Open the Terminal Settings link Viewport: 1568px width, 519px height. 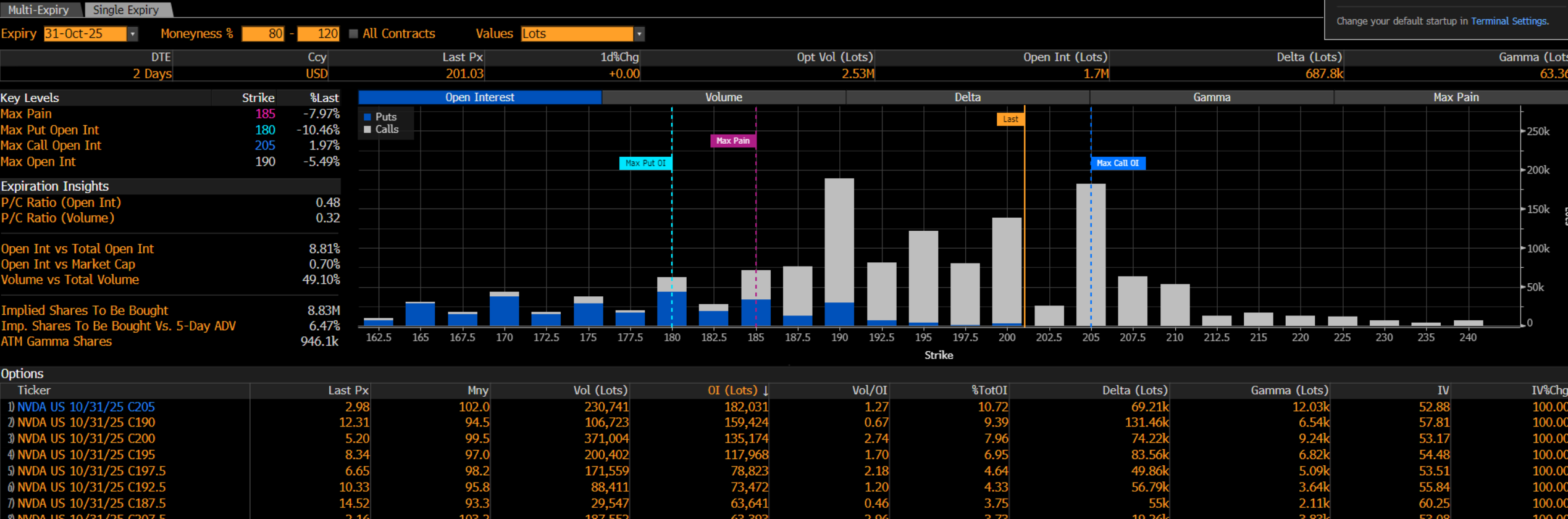pos(1509,21)
